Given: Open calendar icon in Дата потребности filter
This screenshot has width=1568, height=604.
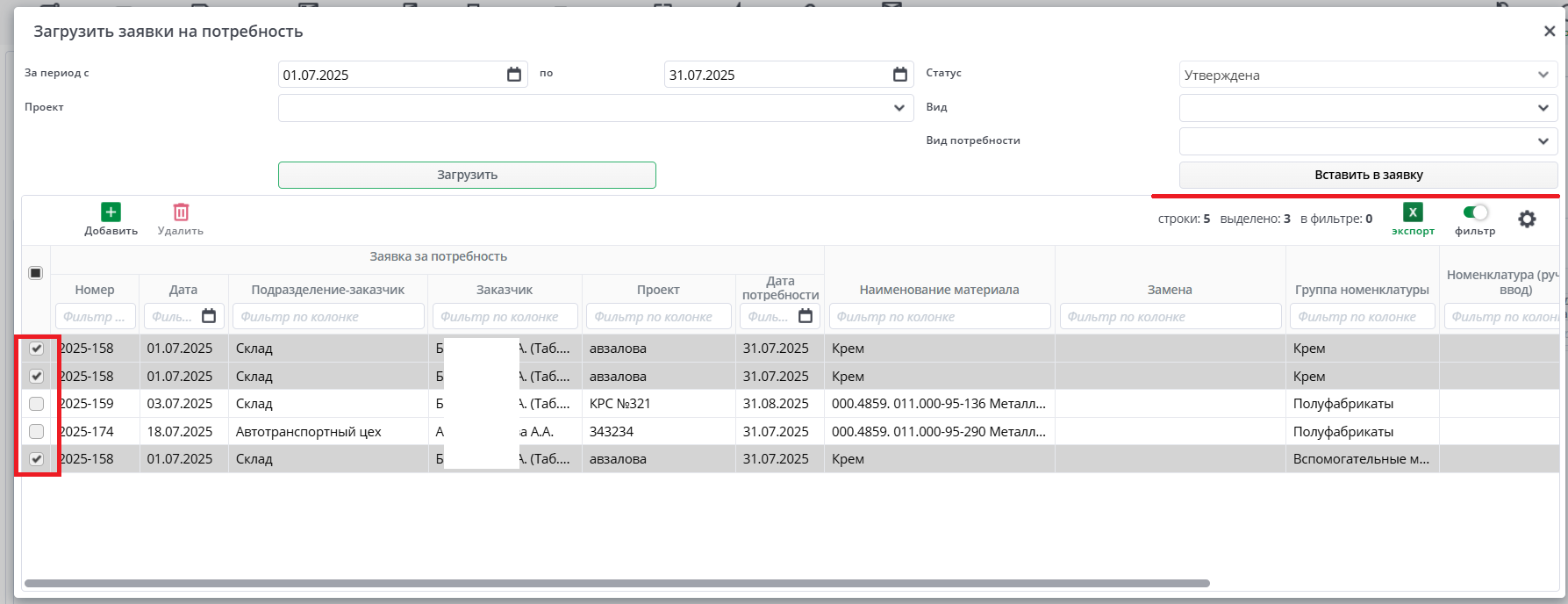Looking at the screenshot, I should 805,316.
